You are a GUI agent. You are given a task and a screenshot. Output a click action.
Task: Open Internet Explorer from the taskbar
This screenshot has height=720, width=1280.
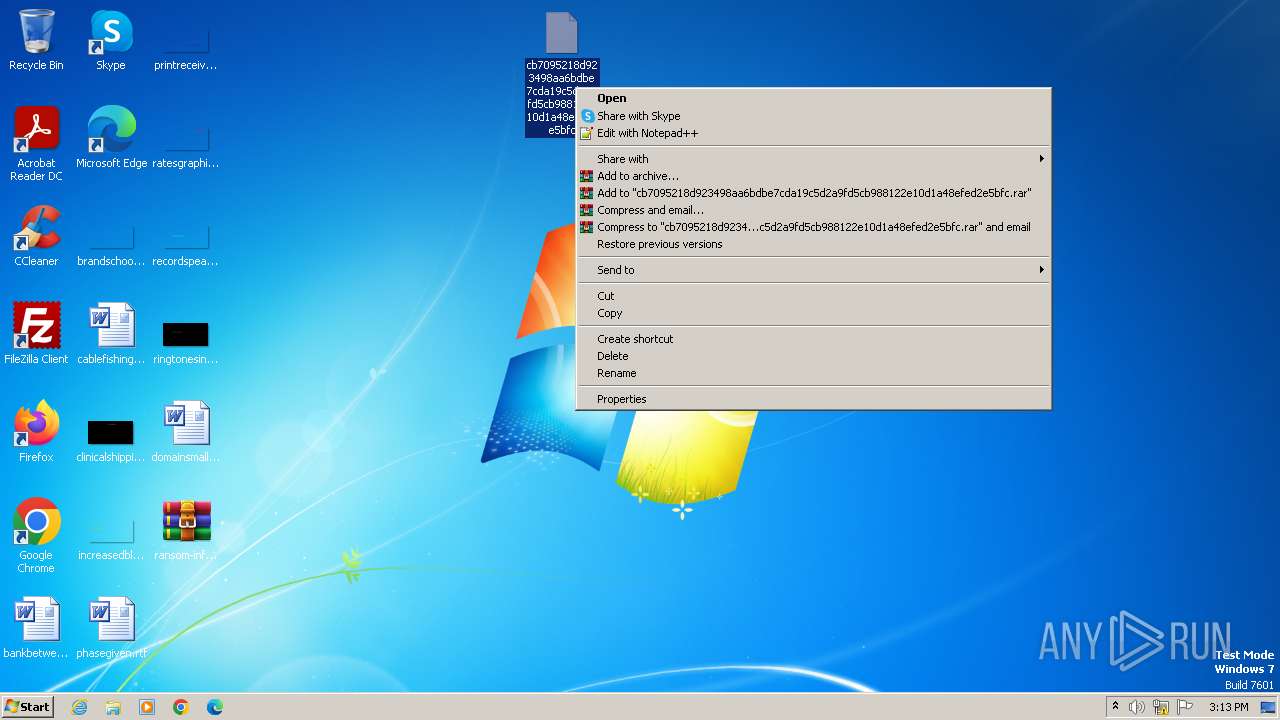click(79, 707)
